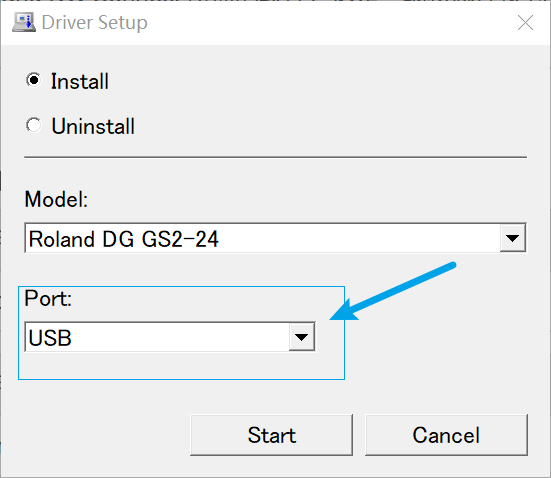
Task: Click the Uninstall option label text
Action: click(x=93, y=126)
